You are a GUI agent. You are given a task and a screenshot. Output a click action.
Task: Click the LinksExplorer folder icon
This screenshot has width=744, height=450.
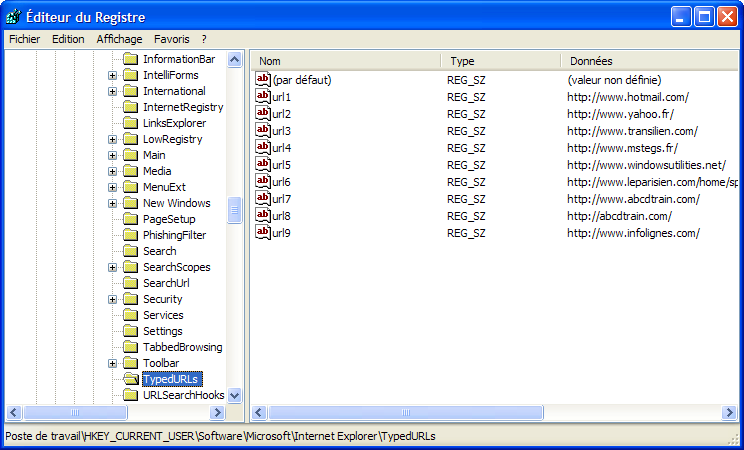[130, 123]
